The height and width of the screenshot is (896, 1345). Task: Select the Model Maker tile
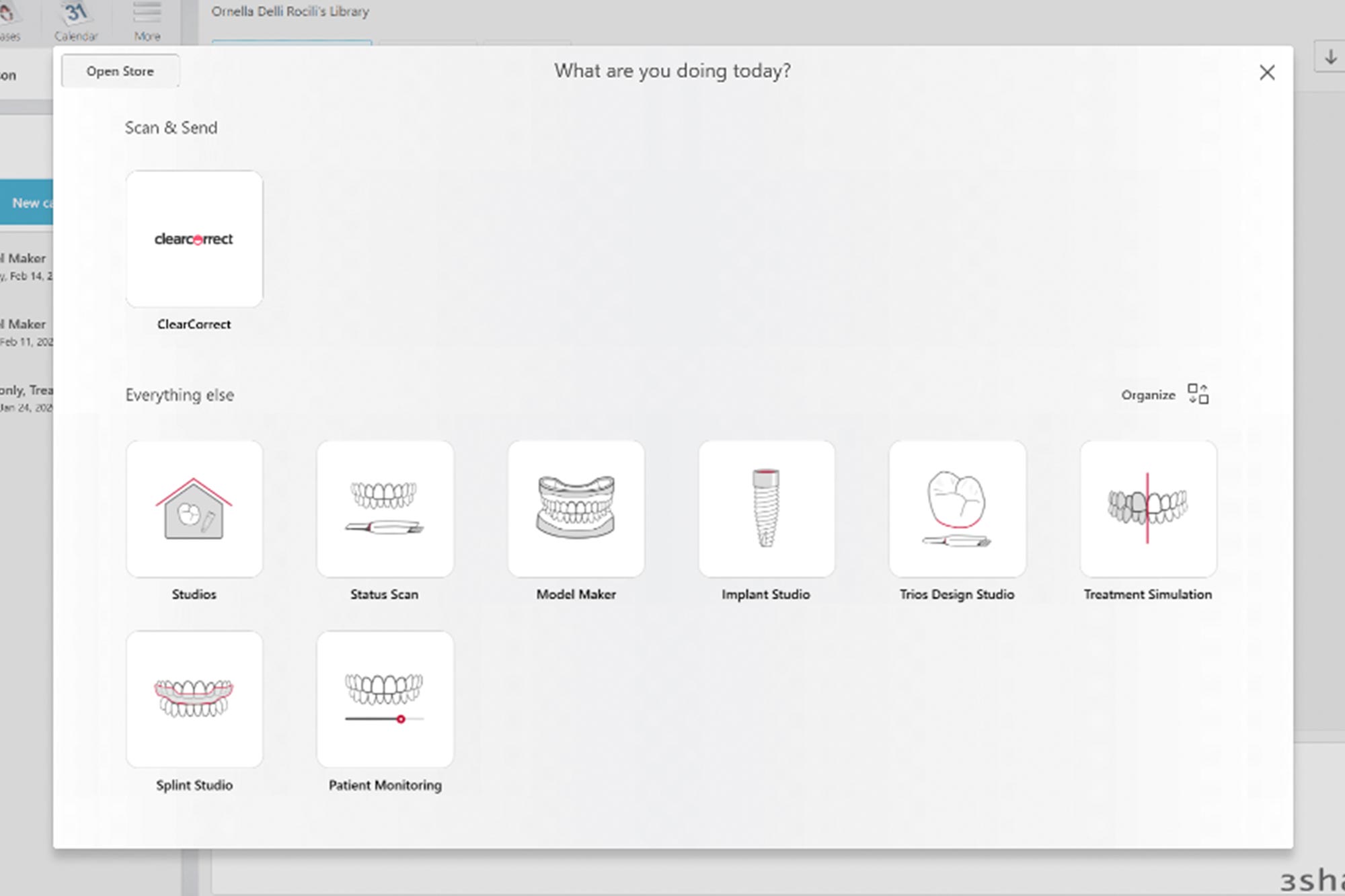coord(576,509)
